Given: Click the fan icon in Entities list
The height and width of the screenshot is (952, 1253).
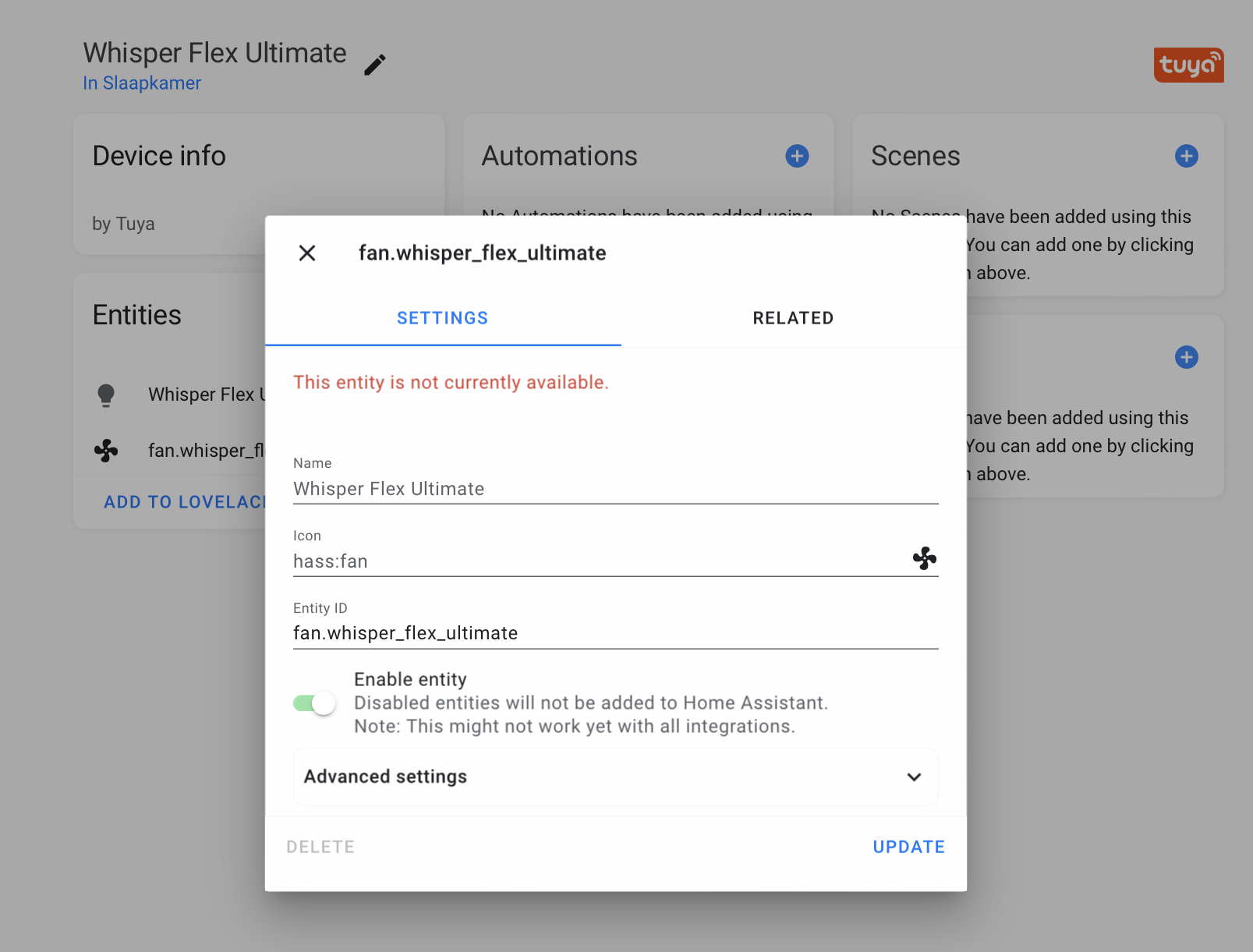Looking at the screenshot, I should click(x=106, y=450).
